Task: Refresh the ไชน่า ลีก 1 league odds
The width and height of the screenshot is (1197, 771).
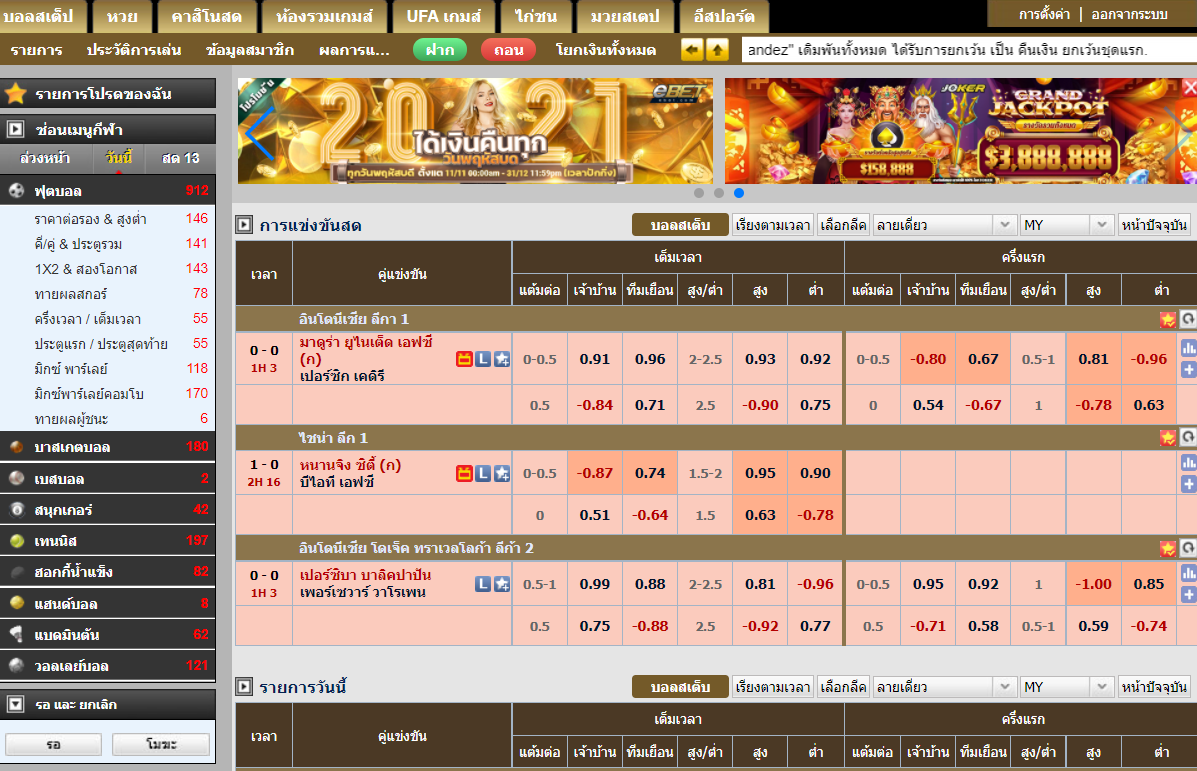Action: tap(1188, 437)
